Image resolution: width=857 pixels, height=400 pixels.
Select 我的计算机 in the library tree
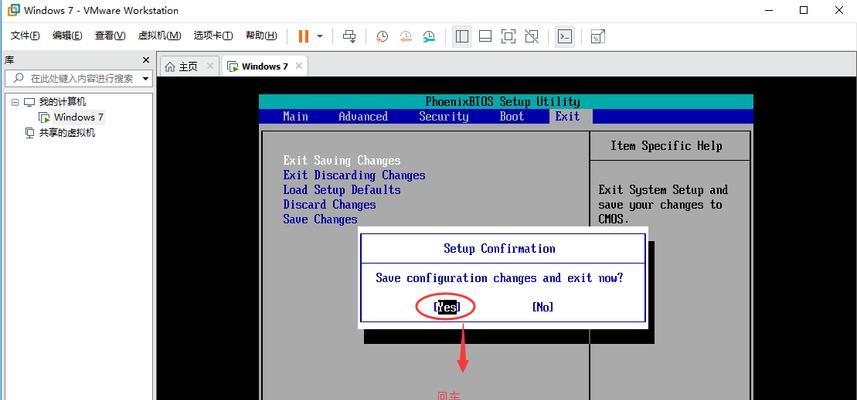click(x=62, y=102)
